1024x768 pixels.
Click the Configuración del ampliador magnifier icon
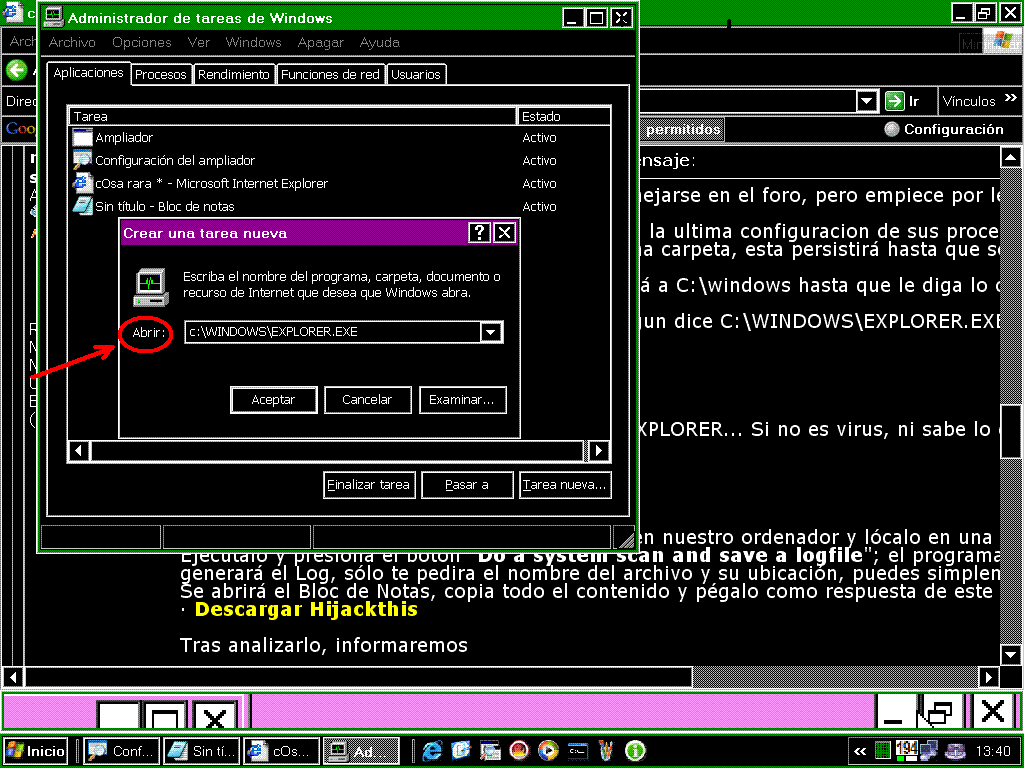click(82, 160)
